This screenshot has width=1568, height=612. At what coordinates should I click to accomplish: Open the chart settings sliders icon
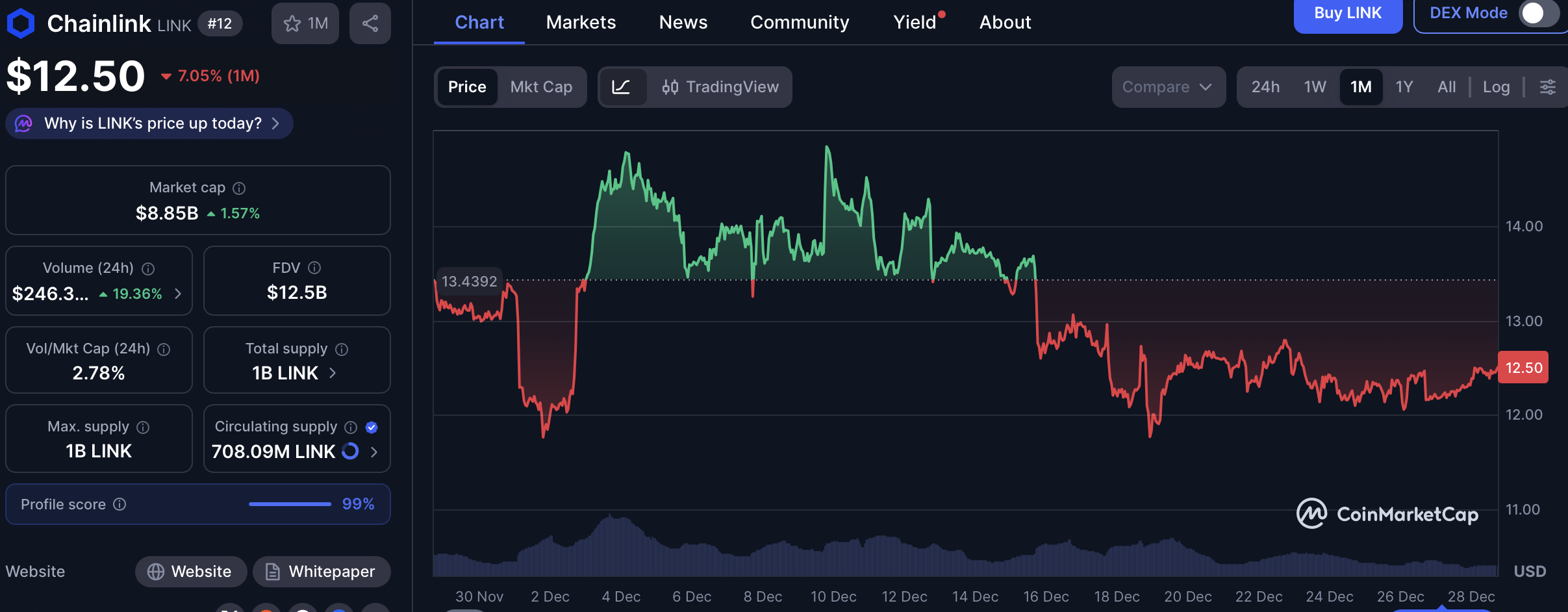1550,86
